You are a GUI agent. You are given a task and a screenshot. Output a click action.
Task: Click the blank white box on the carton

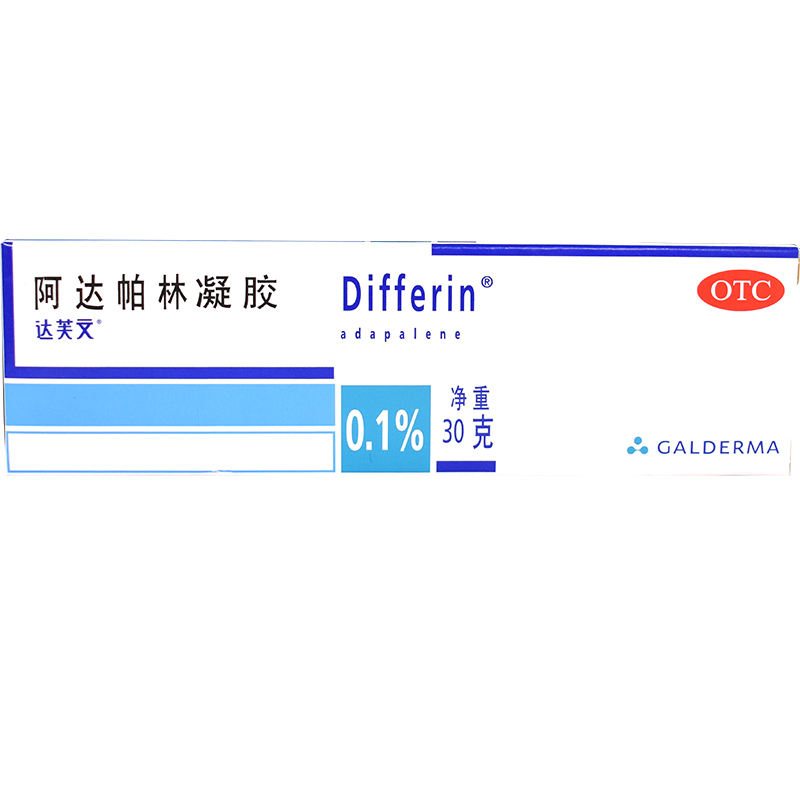pyautogui.click(x=170, y=451)
